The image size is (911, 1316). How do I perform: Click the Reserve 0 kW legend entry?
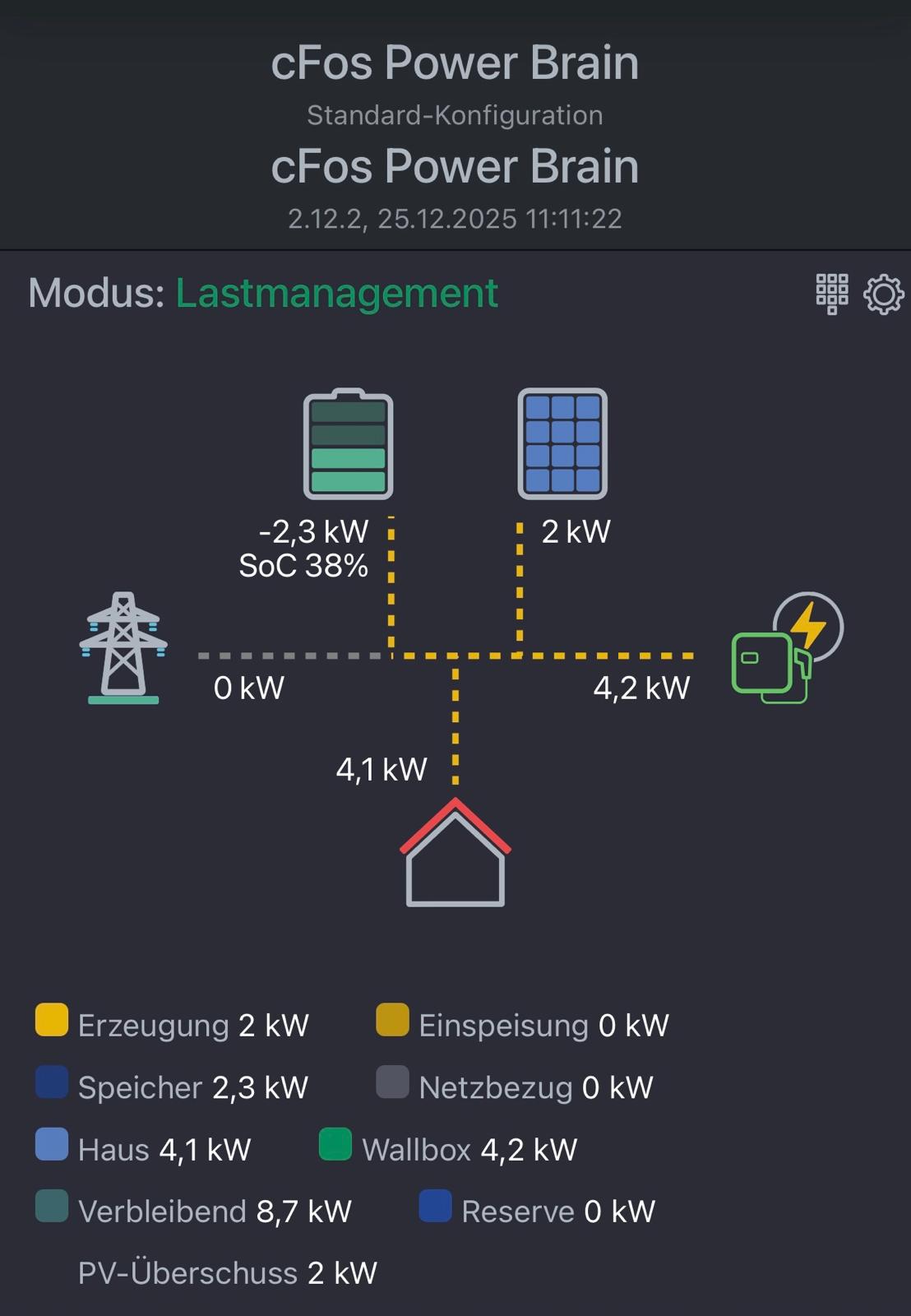point(557,1212)
